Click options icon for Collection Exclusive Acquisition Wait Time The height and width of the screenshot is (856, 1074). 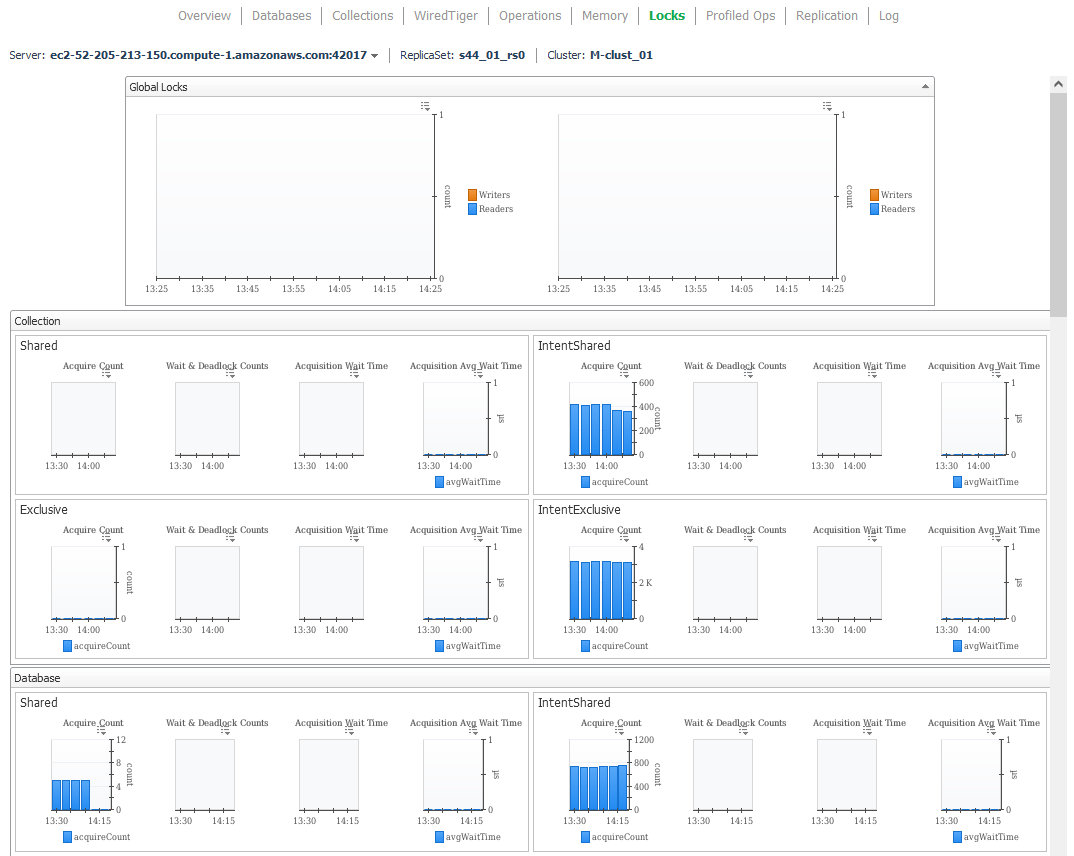(x=355, y=538)
